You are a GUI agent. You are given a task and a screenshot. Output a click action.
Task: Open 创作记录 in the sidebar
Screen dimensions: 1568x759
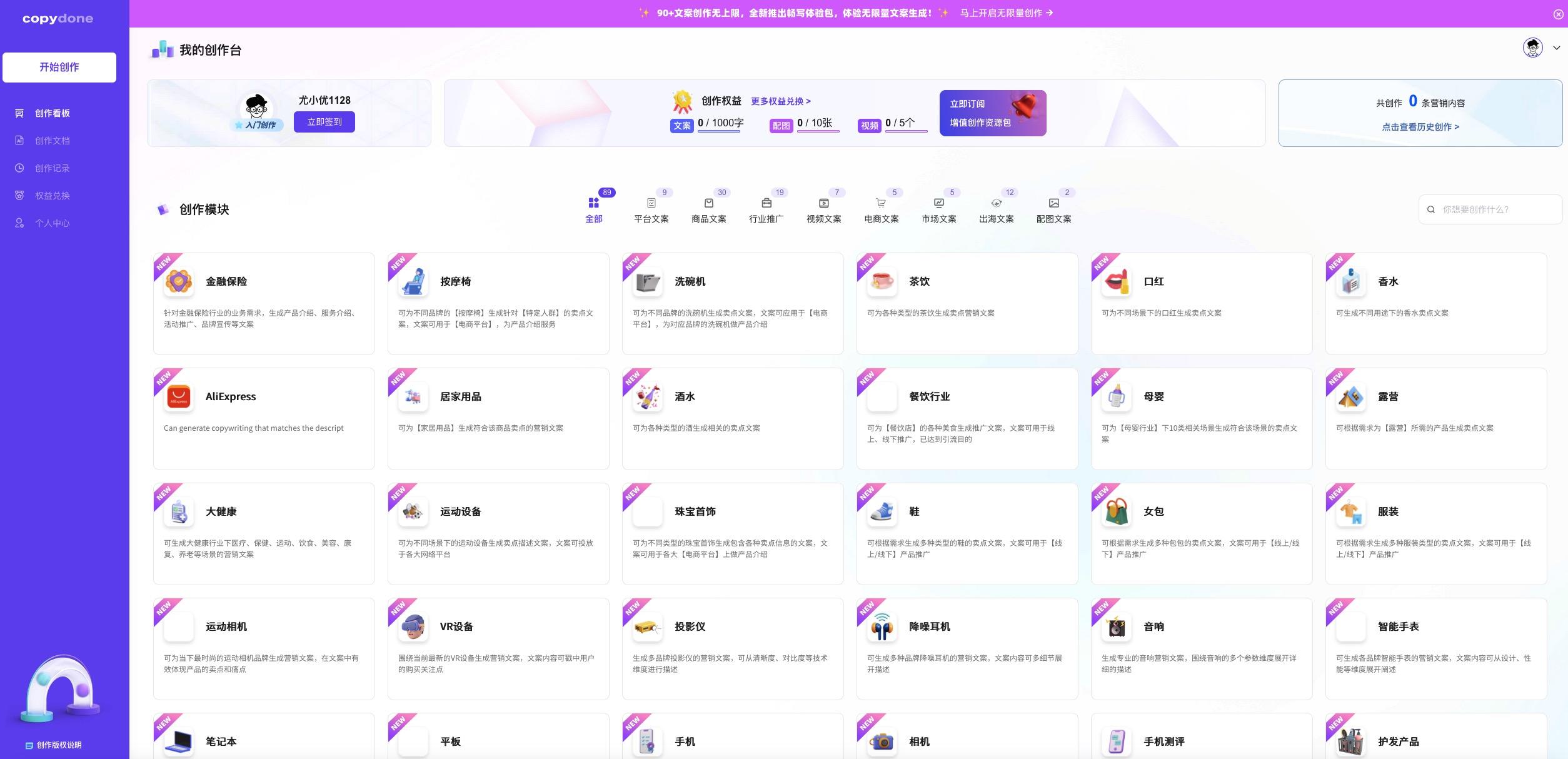[53, 168]
